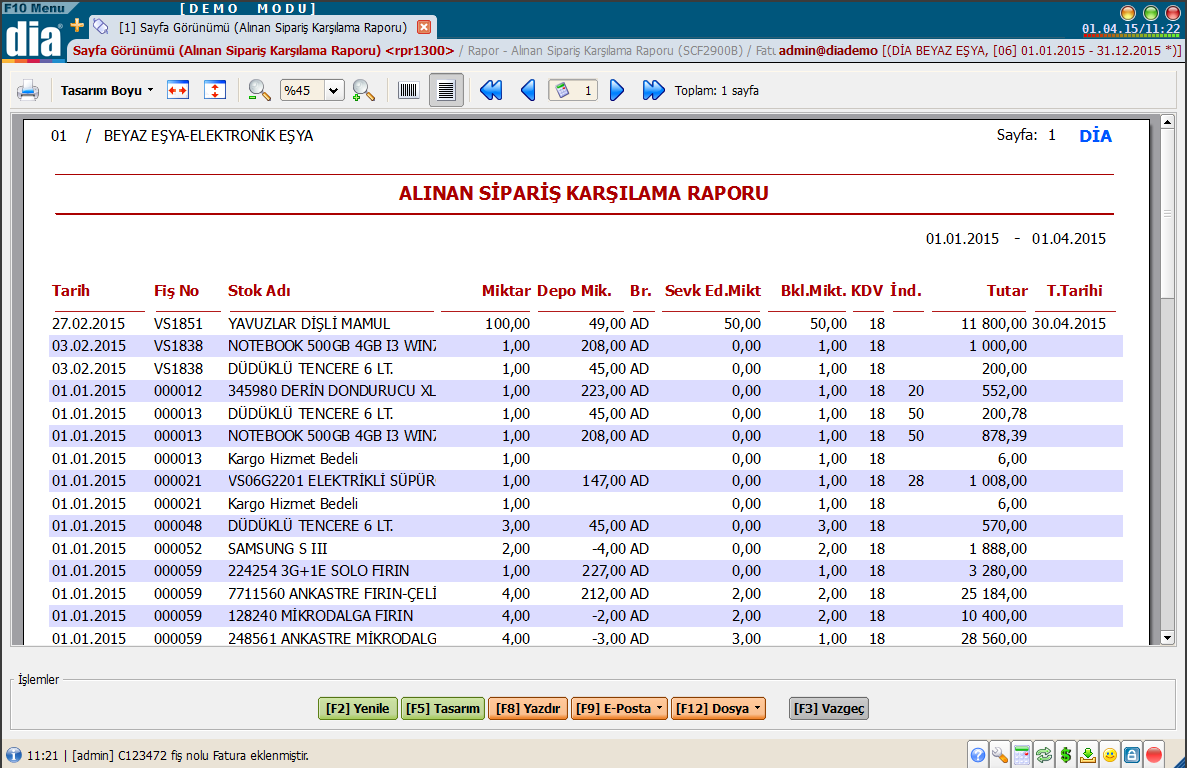The width and height of the screenshot is (1187, 768).
Task: Click the green refresh arrows icon
Action: pos(1044,755)
